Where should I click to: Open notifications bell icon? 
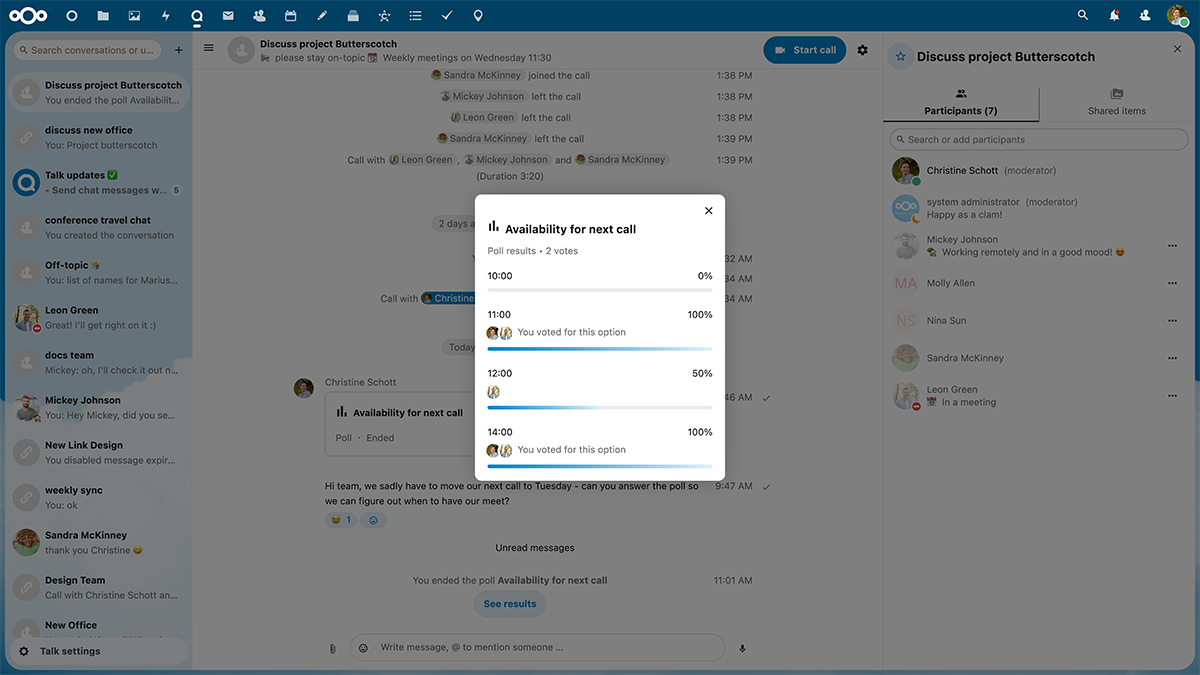1114,16
